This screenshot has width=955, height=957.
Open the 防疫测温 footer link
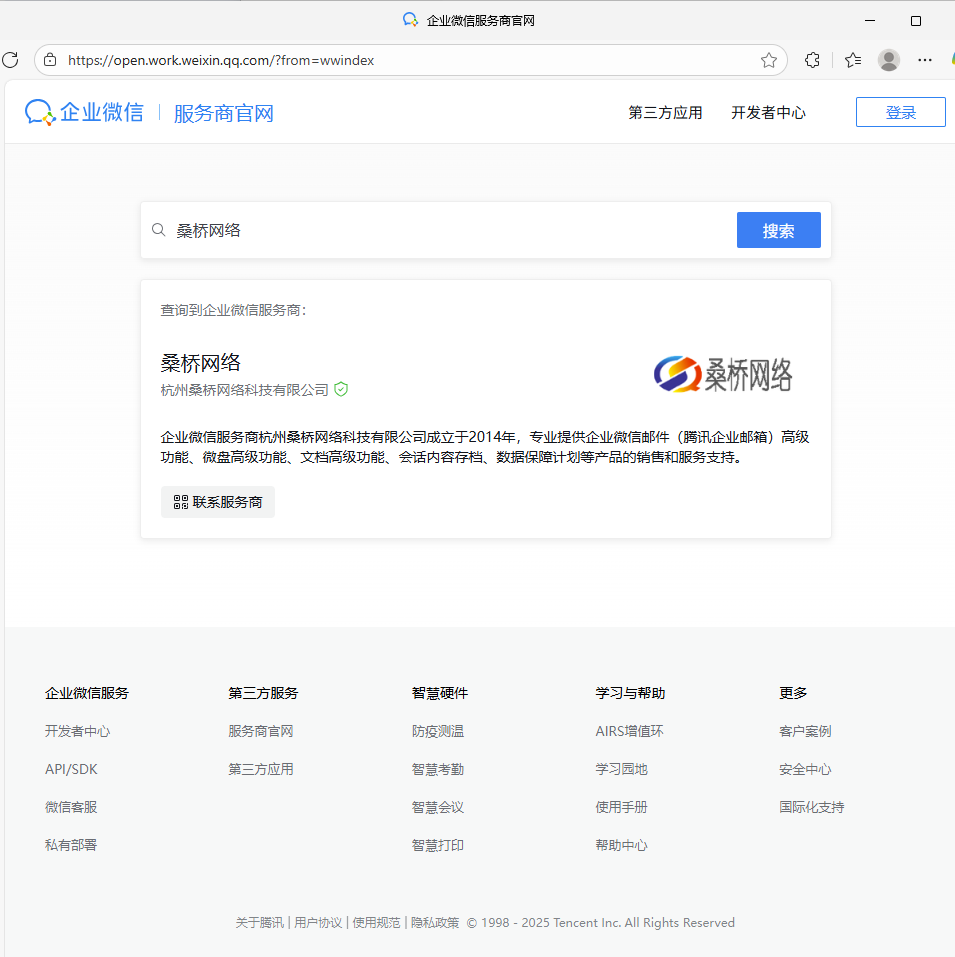coord(437,731)
